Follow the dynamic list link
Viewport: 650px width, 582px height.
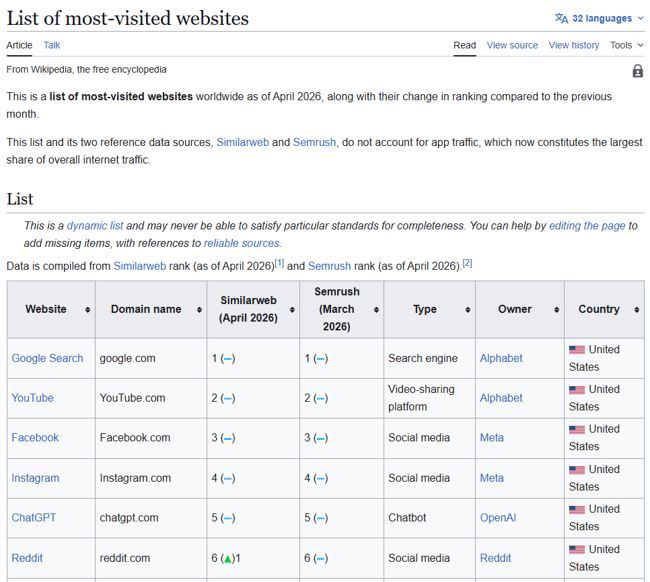click(x=95, y=226)
